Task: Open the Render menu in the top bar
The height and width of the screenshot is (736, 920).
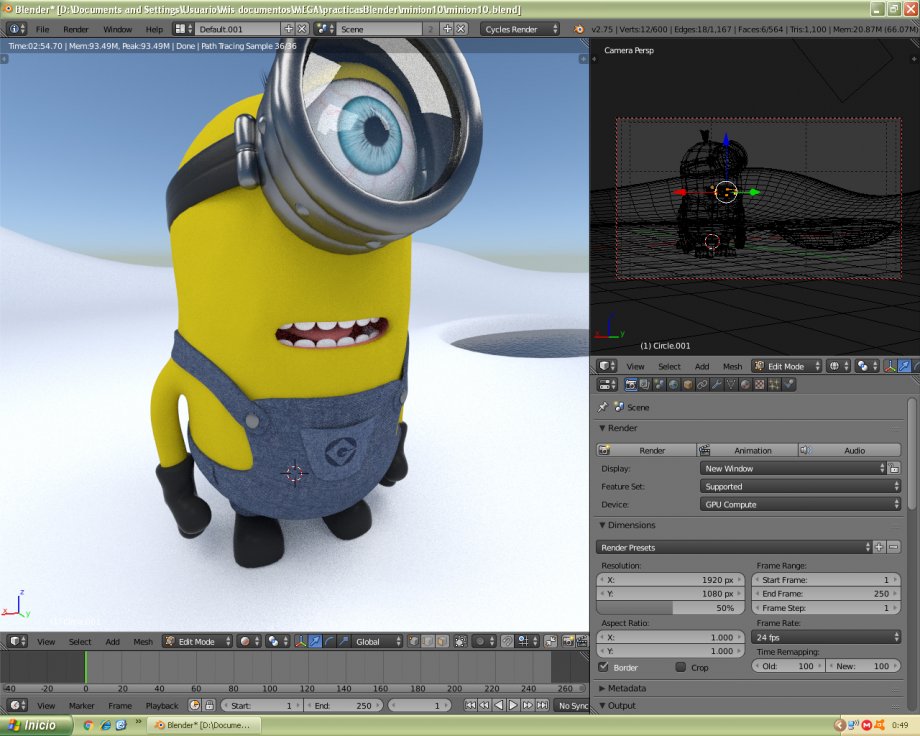Action: tap(75, 29)
